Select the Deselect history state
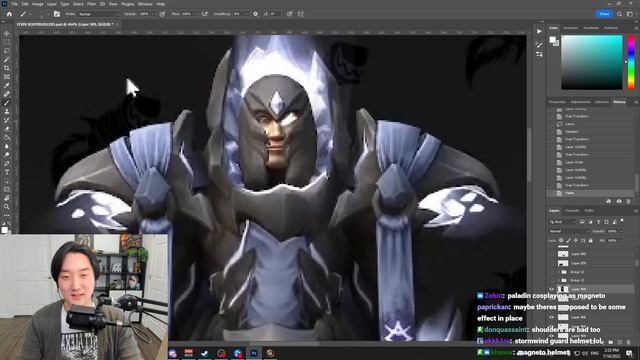The height and width of the screenshot is (360, 640). 572,131
